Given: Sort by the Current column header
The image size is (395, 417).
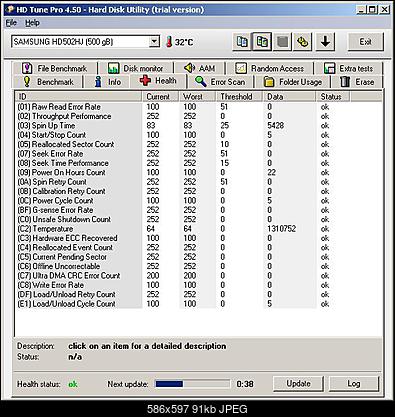Looking at the screenshot, I should click(x=161, y=97).
